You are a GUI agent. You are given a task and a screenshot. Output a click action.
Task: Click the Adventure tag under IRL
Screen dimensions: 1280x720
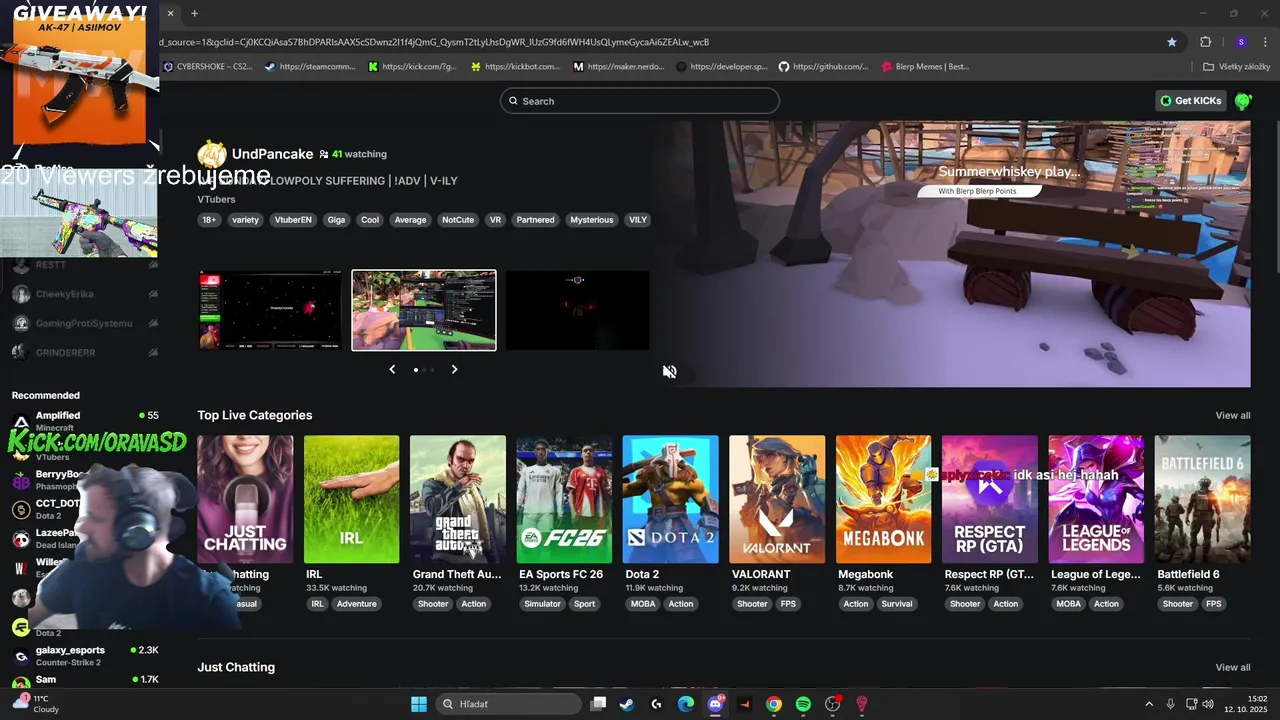(356, 604)
